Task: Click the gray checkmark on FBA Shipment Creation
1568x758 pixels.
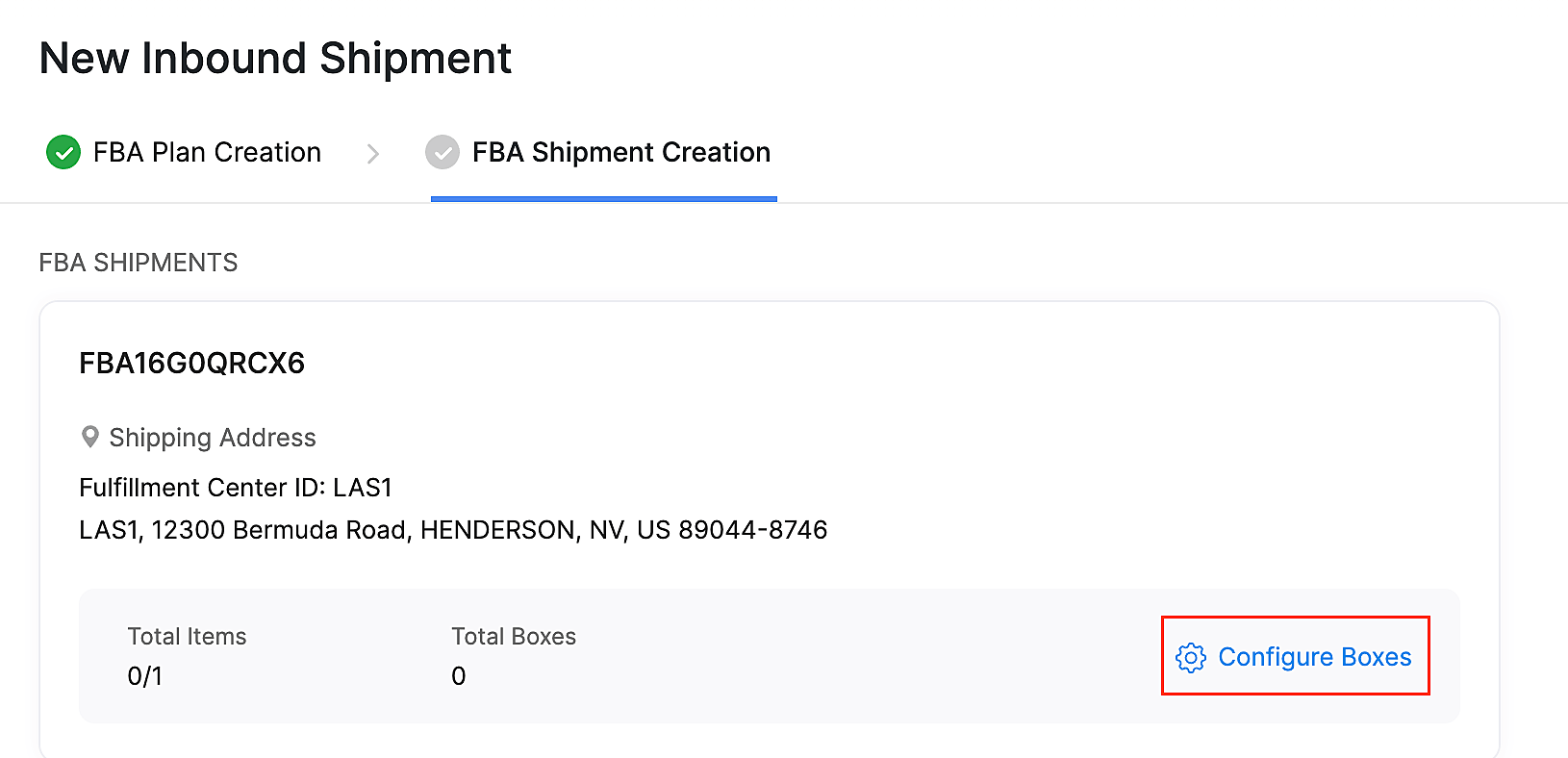Action: [443, 152]
